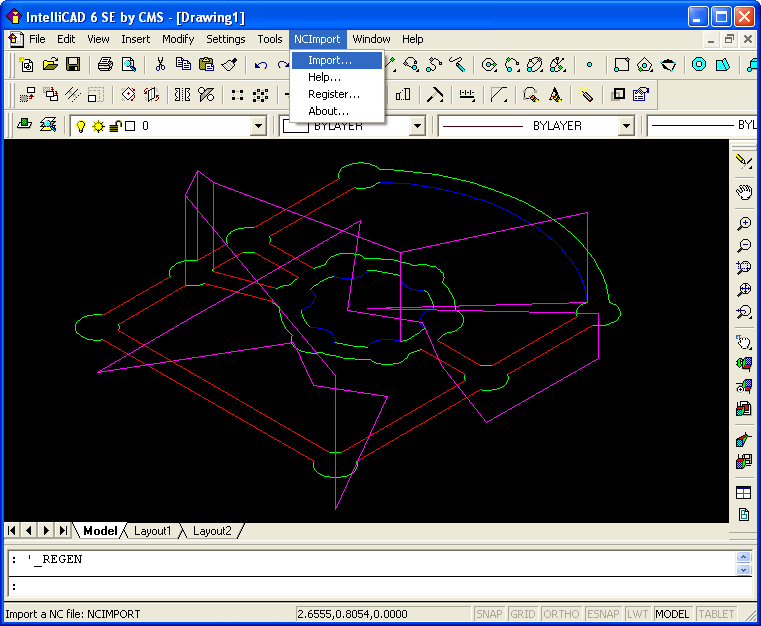The height and width of the screenshot is (626, 761).
Task: Select the Arc tool icon
Action: (x=513, y=65)
